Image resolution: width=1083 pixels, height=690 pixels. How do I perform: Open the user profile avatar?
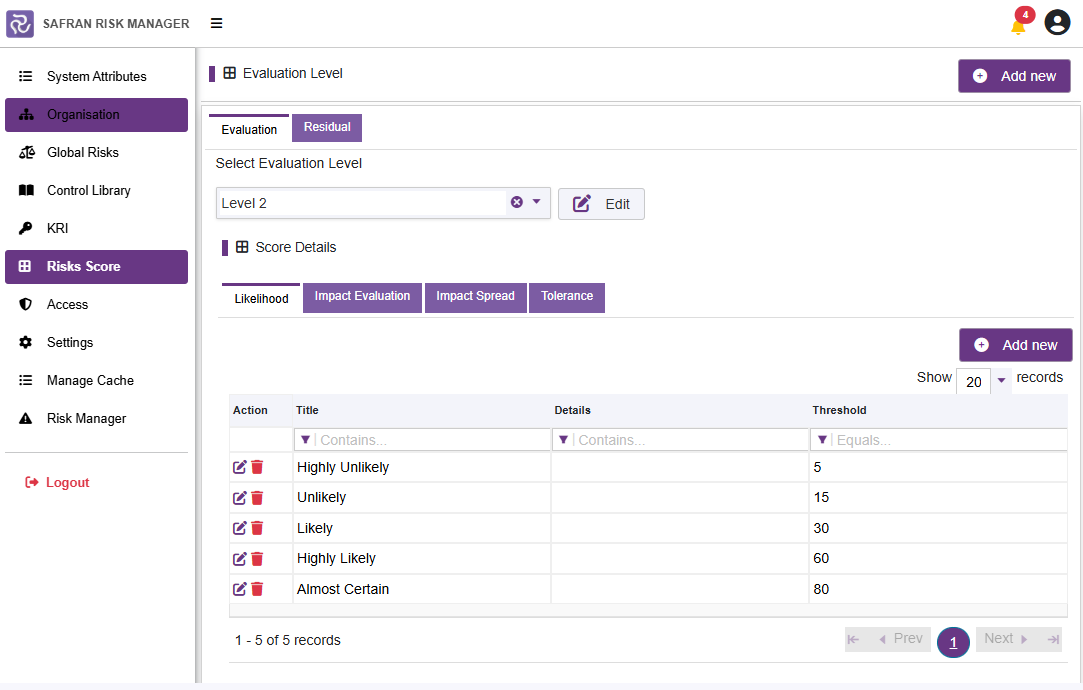pos(1057,23)
